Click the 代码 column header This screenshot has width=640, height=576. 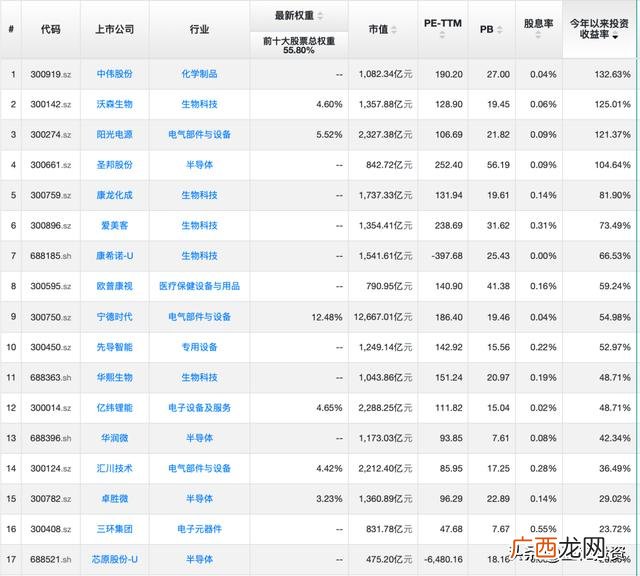(x=51, y=29)
